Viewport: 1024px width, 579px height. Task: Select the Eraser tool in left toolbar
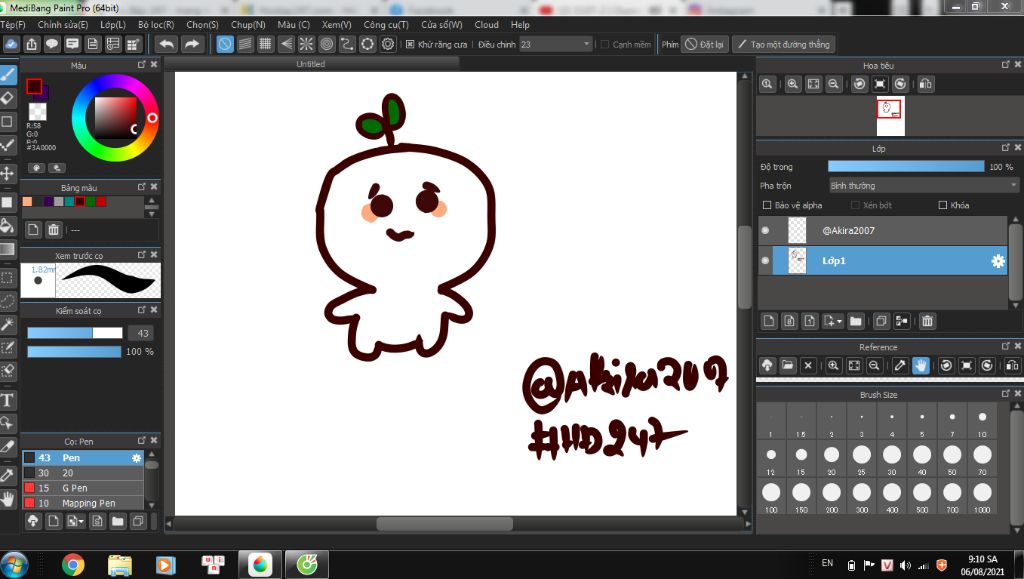(8, 98)
